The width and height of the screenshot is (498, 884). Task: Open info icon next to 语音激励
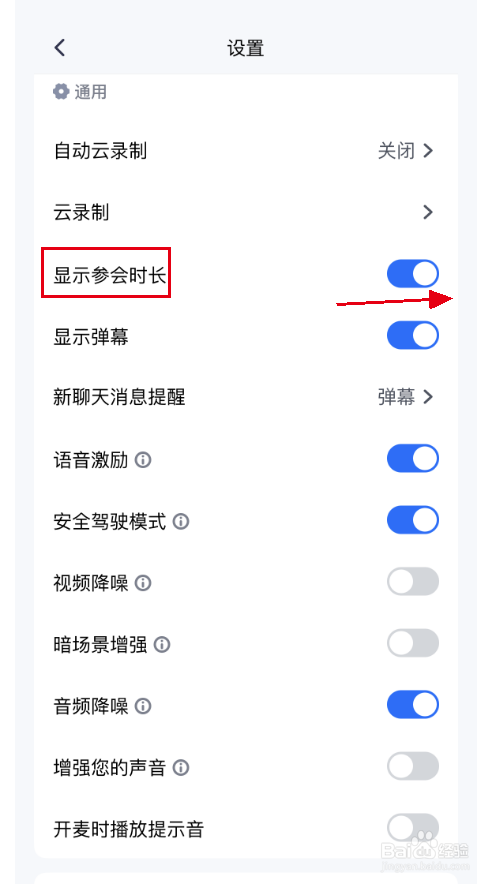(143, 461)
